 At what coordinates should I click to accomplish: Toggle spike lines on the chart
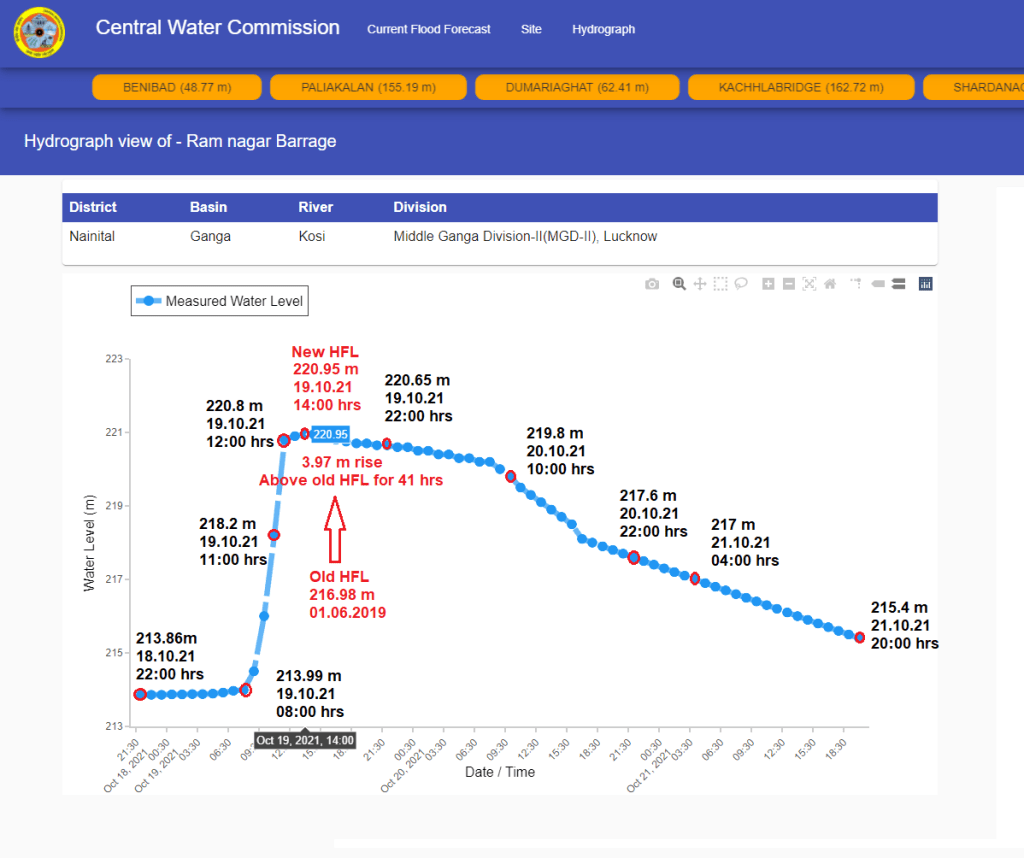[856, 284]
